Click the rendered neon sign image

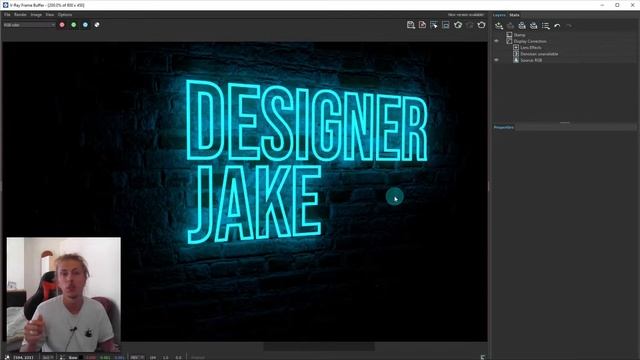coord(245,191)
